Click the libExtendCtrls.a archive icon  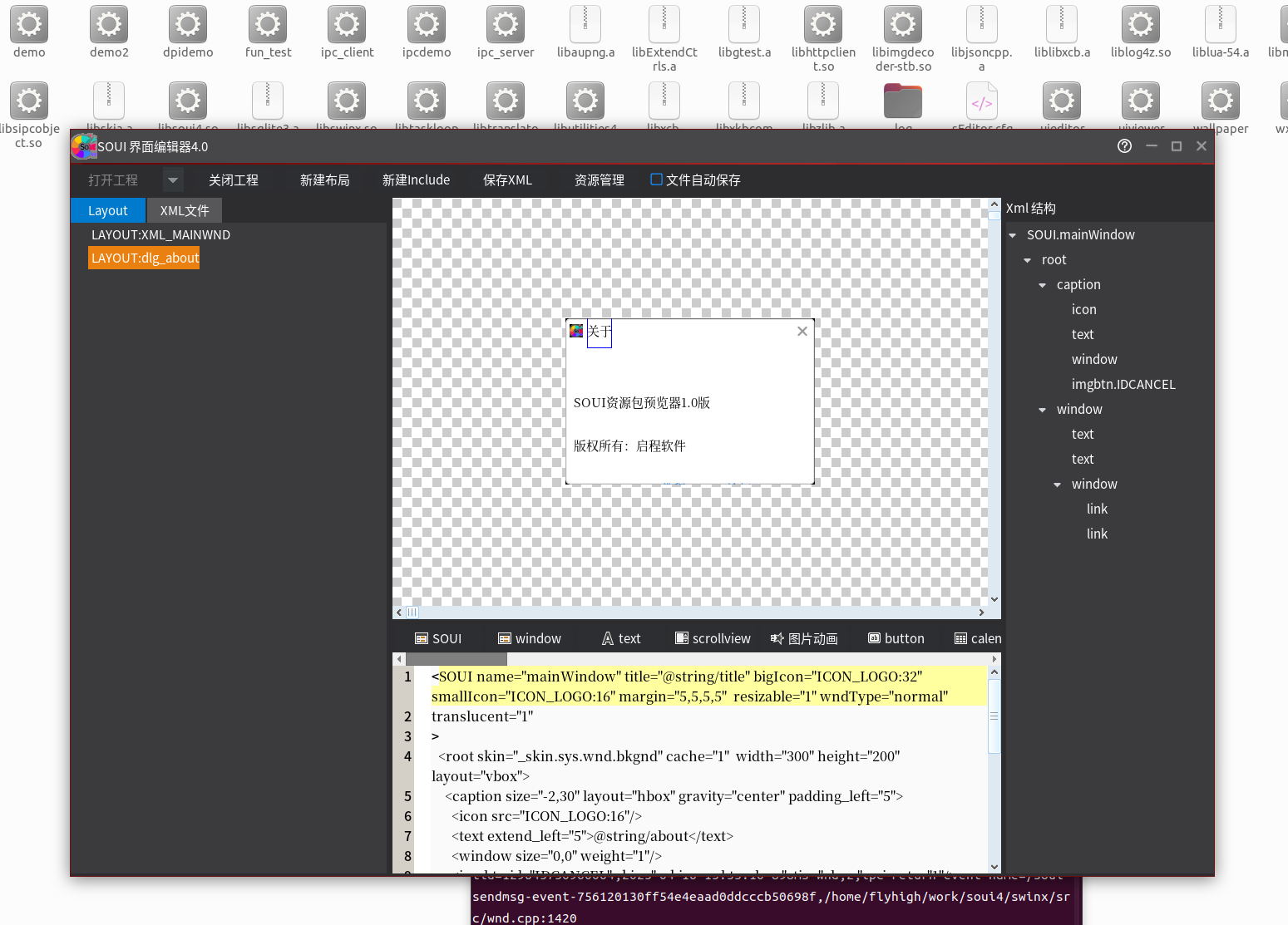[664, 24]
